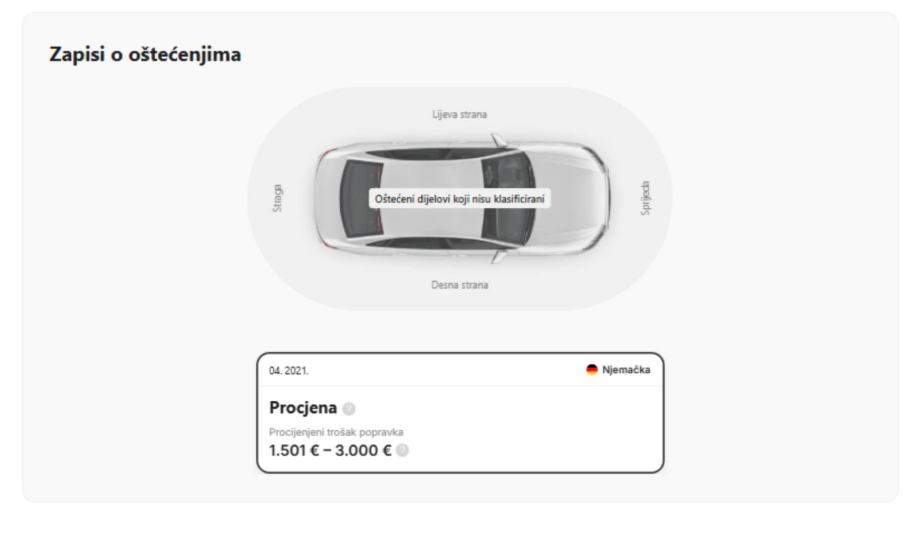This screenshot has height=536, width=919.
Task: Select the "Sprijeda" front label
Action: tap(644, 198)
